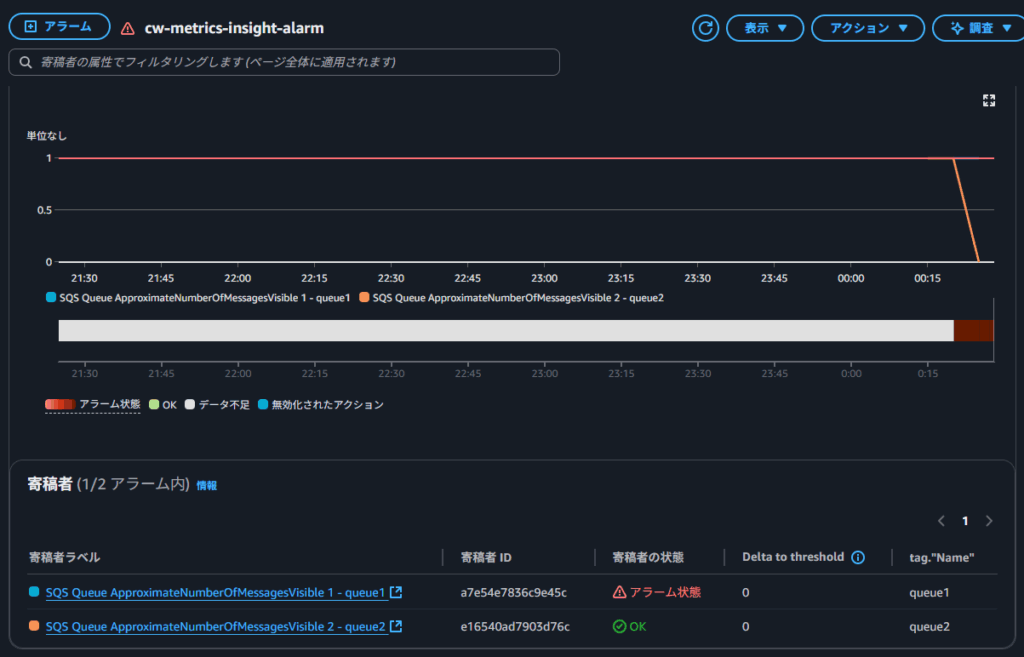The width and height of the screenshot is (1024, 657).
Task: Click the red alarm warning icon by title
Action: (x=127, y=29)
